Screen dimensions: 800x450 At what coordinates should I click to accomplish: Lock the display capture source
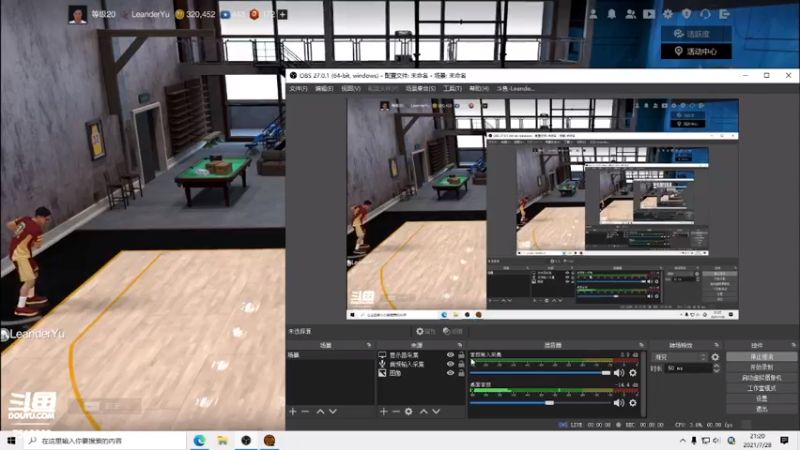click(x=461, y=355)
